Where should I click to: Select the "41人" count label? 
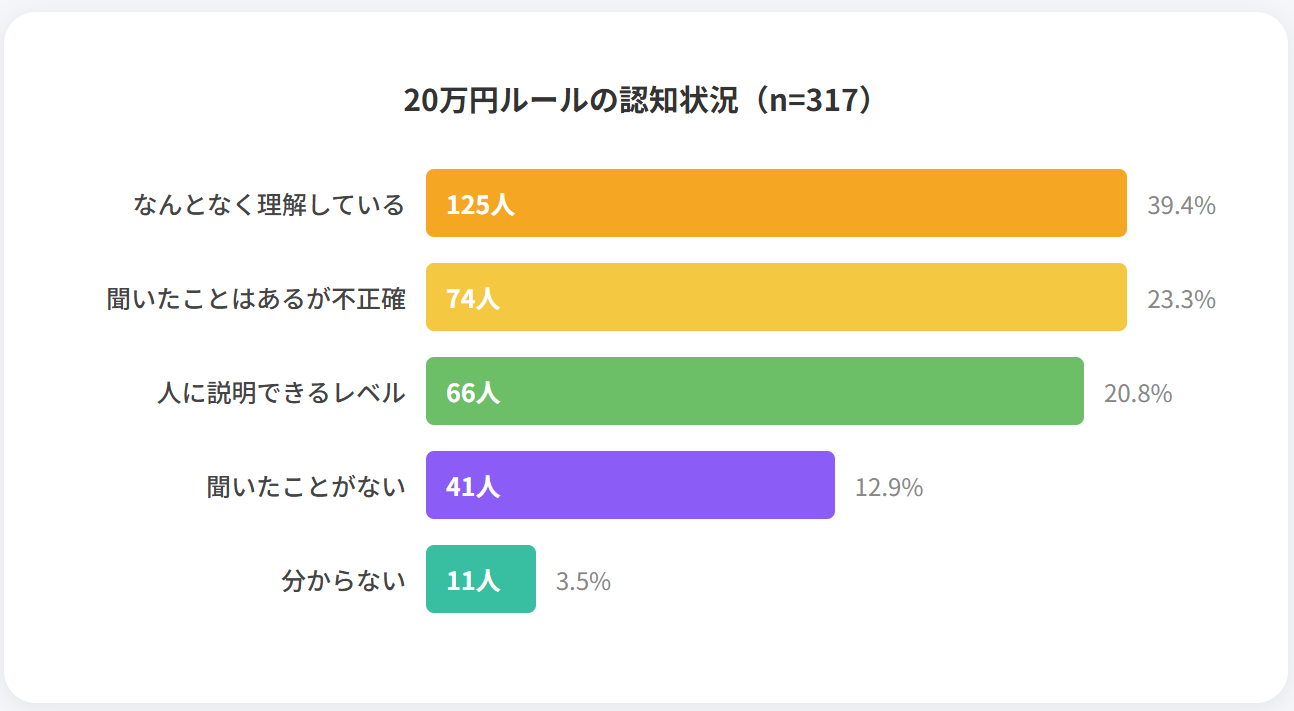[473, 487]
